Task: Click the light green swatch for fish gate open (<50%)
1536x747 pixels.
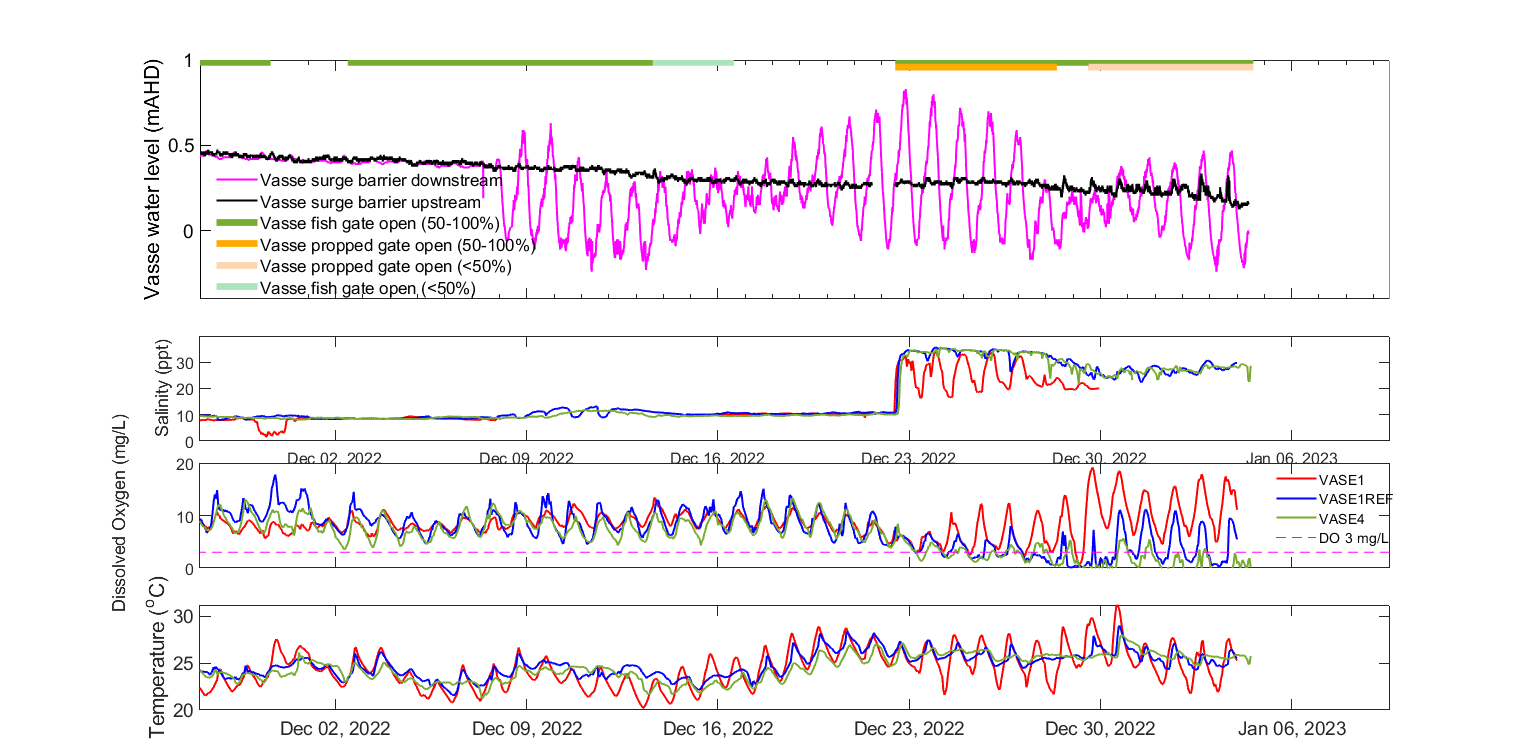Action: coord(236,288)
